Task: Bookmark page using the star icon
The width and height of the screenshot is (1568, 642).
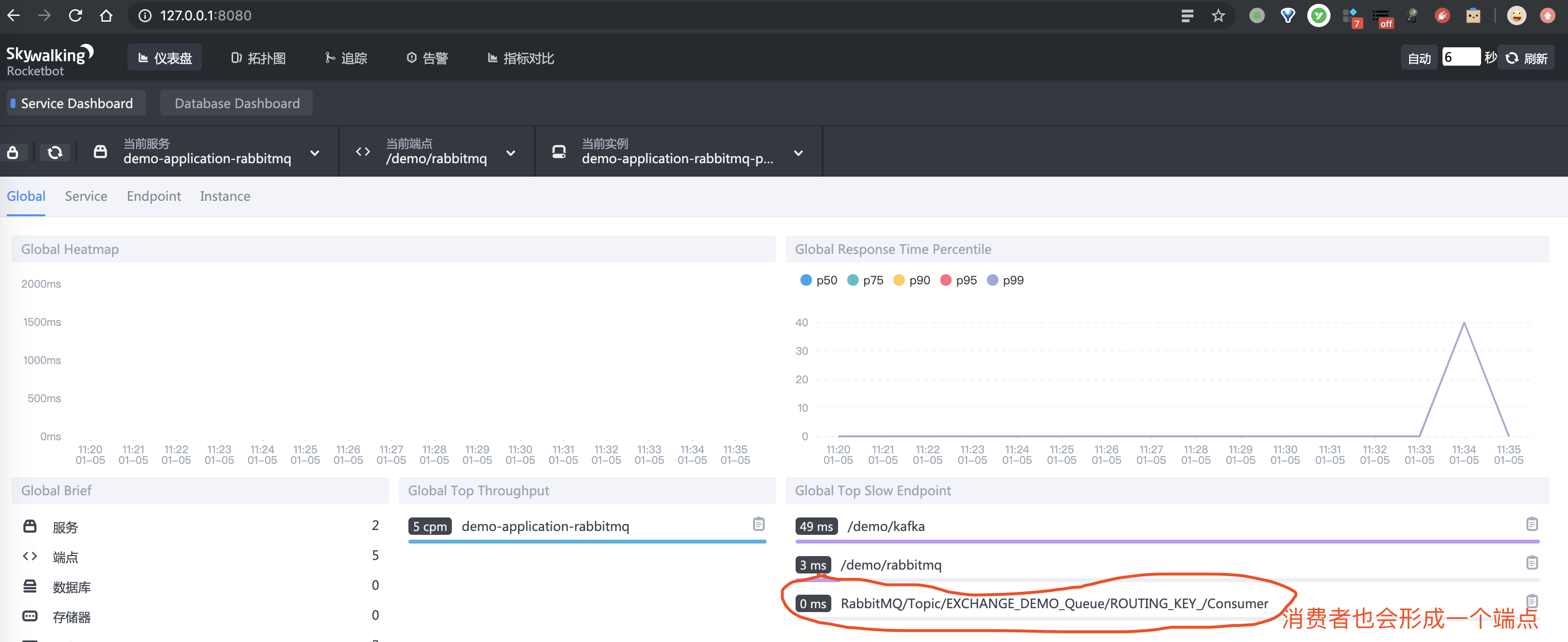Action: click(x=1218, y=16)
